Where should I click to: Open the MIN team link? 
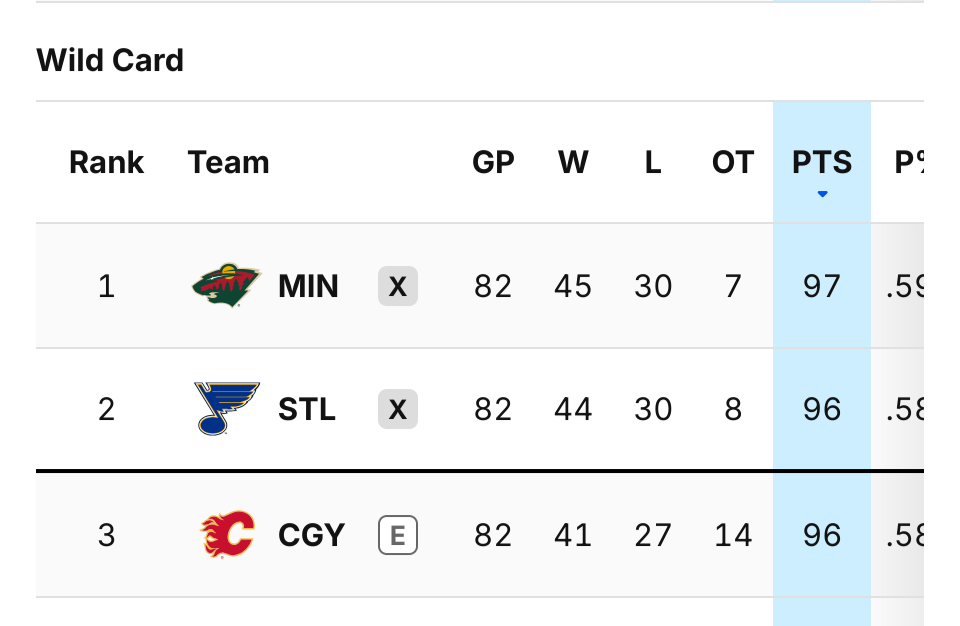tap(308, 286)
